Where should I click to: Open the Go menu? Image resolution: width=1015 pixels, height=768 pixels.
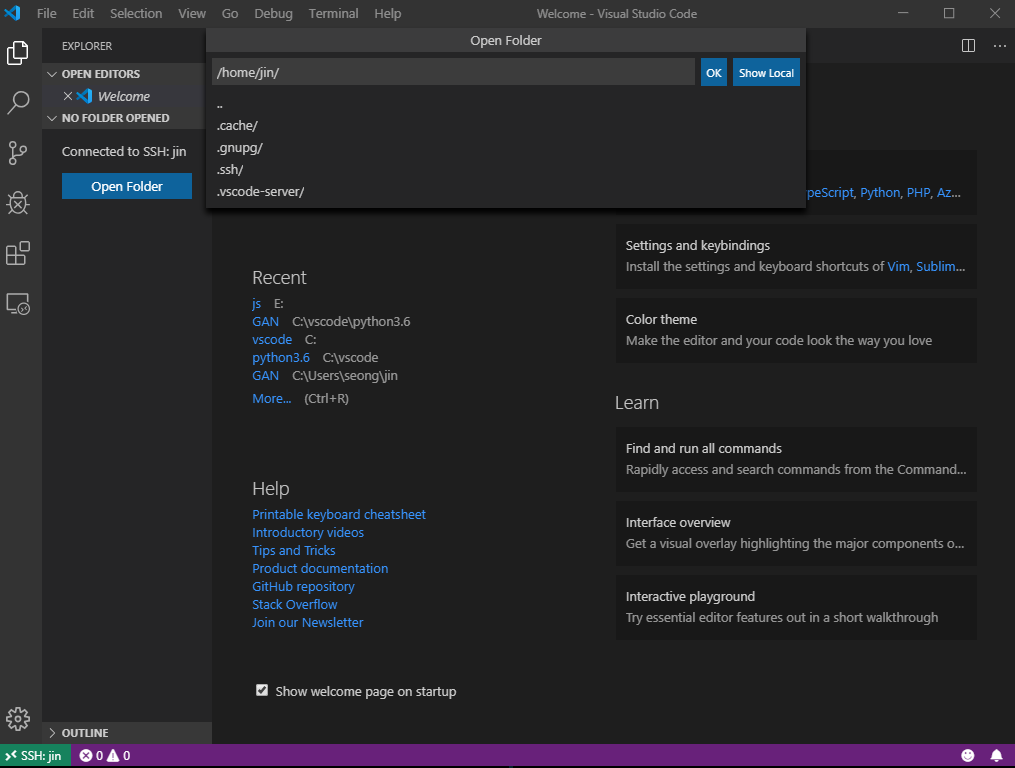230,13
